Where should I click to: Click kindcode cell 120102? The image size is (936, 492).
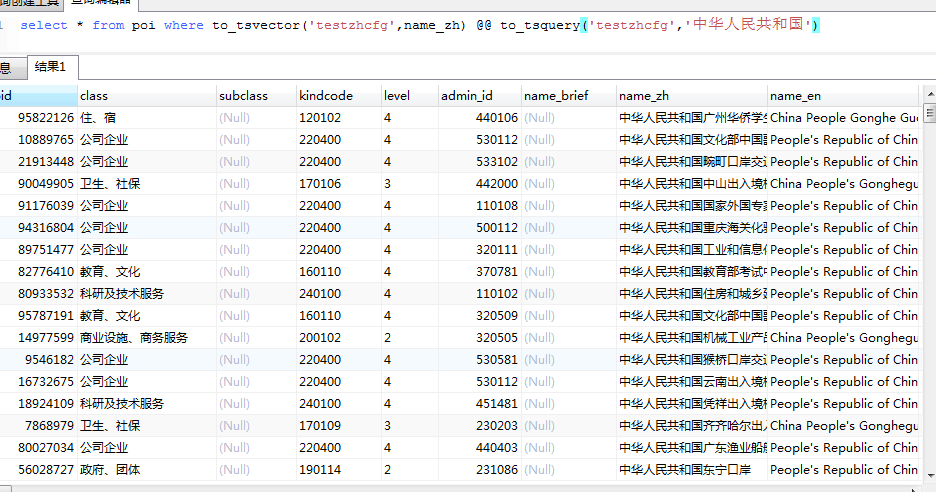[338, 118]
